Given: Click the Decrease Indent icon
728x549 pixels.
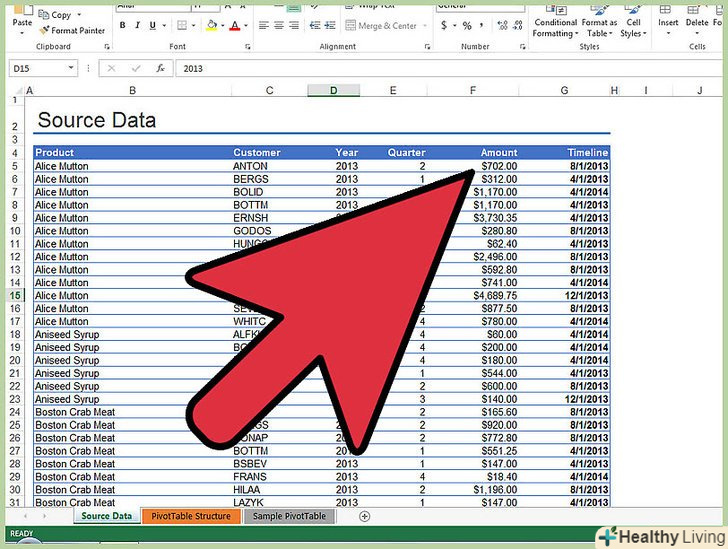Looking at the screenshot, I should point(315,26).
